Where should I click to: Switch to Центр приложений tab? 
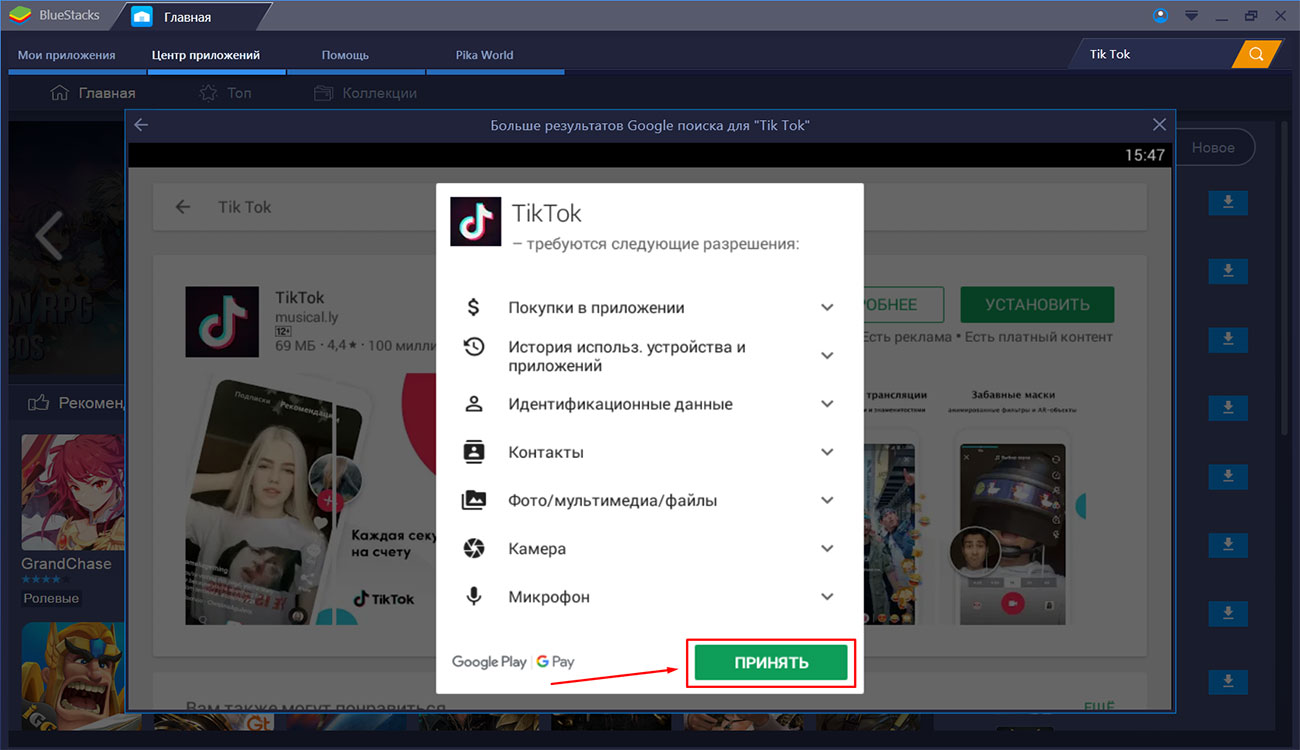(x=206, y=55)
